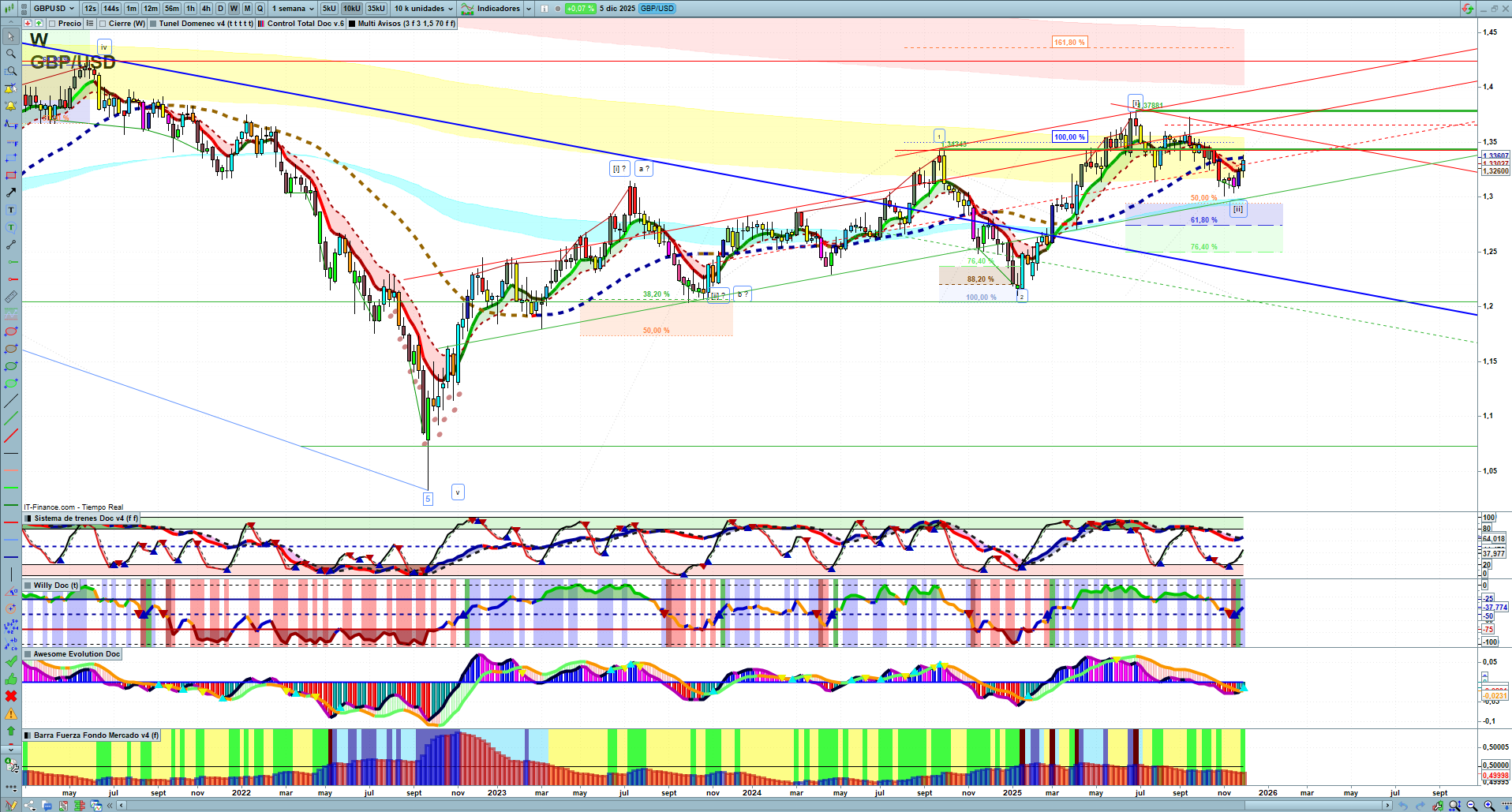This screenshot has width=1512, height=812.
Task: Click the yellow warning triangle icon
Action: 11,713
